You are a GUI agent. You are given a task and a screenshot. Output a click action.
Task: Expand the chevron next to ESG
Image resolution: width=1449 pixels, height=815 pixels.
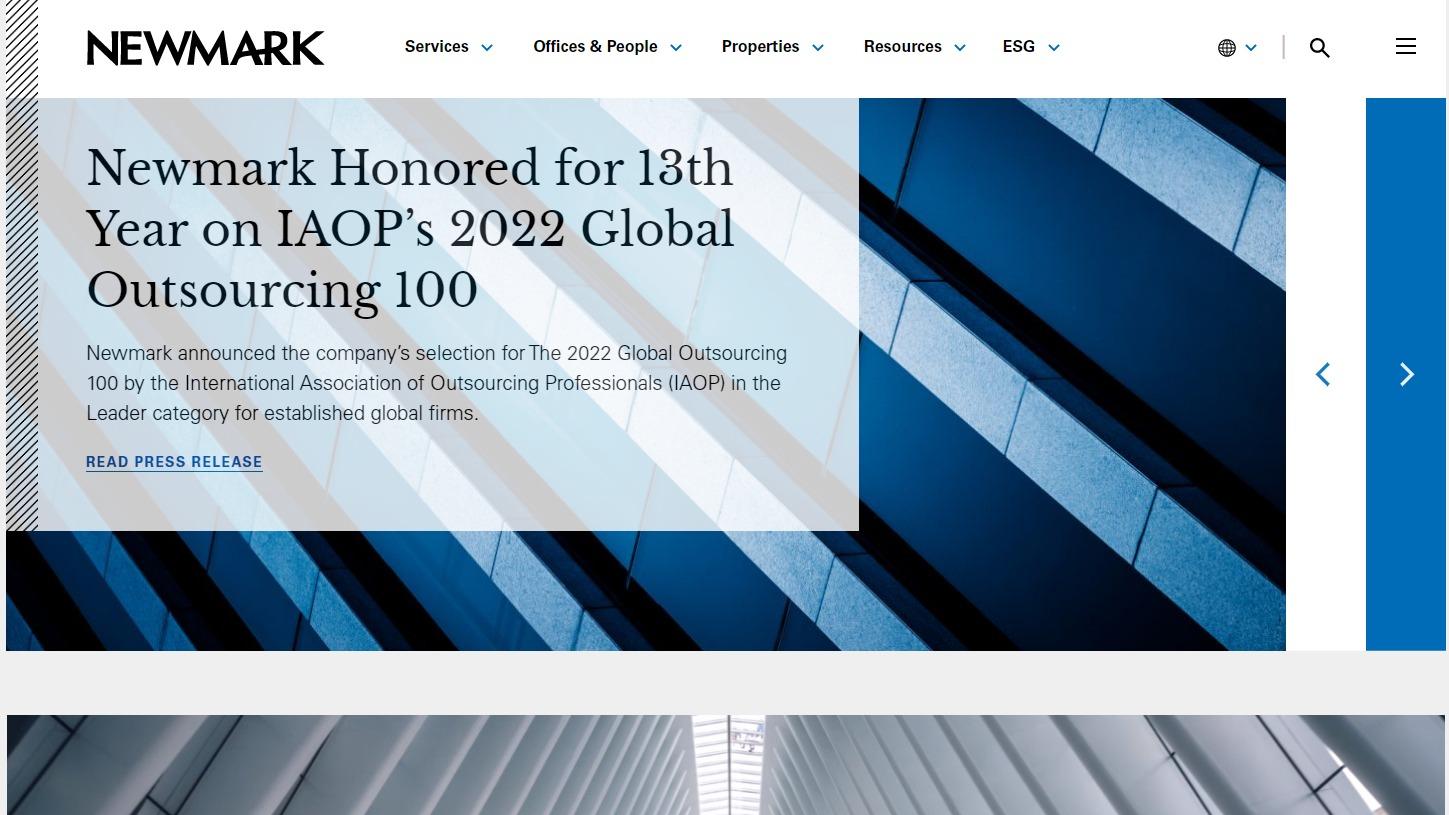[x=1053, y=48]
